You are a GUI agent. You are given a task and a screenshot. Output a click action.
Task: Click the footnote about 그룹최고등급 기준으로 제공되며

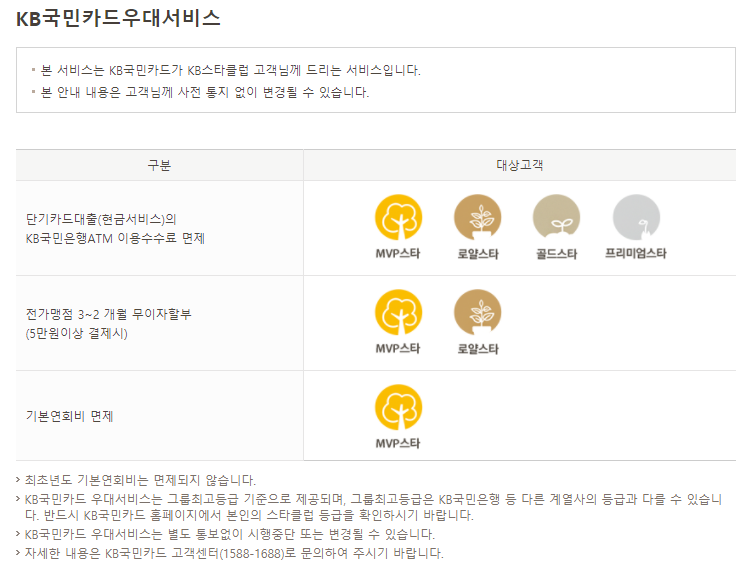[373, 507]
